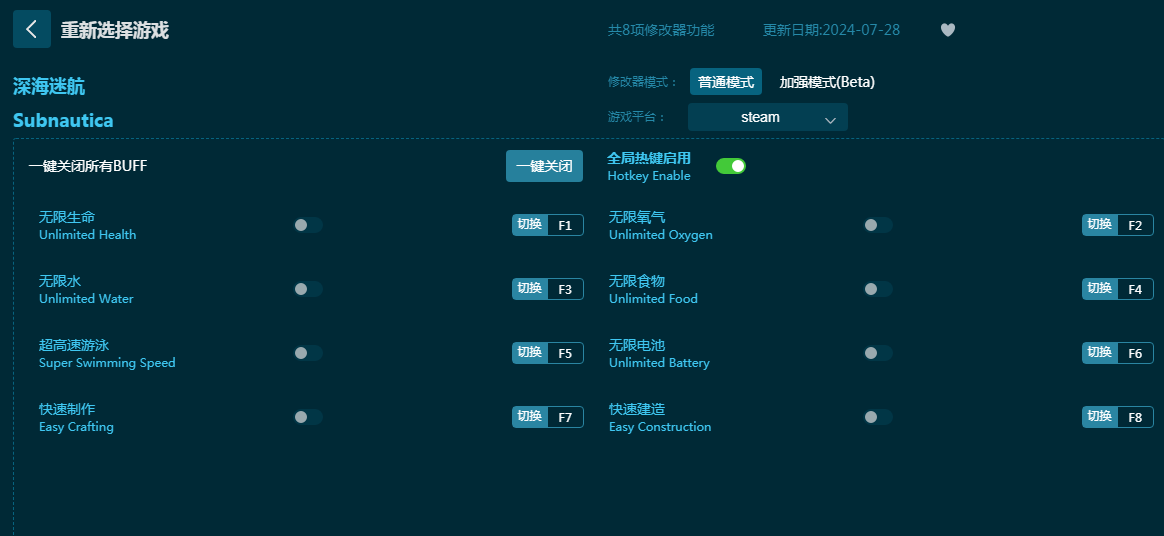The width and height of the screenshot is (1164, 536).
Task: Click the F2 hotkey field
Action: (x=1135, y=225)
